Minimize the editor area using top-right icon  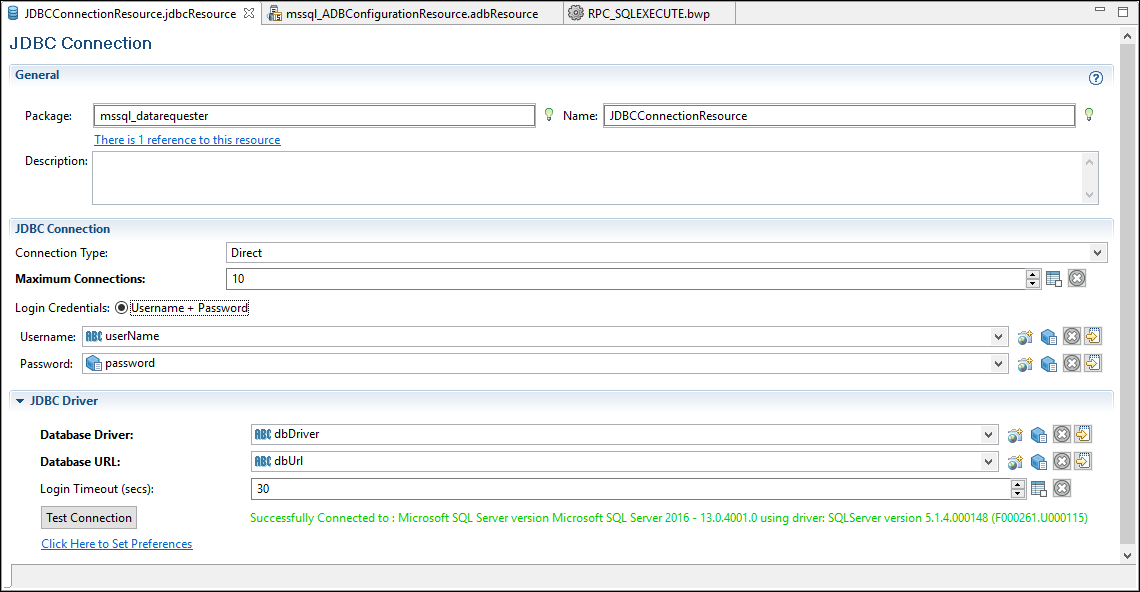(x=1100, y=10)
